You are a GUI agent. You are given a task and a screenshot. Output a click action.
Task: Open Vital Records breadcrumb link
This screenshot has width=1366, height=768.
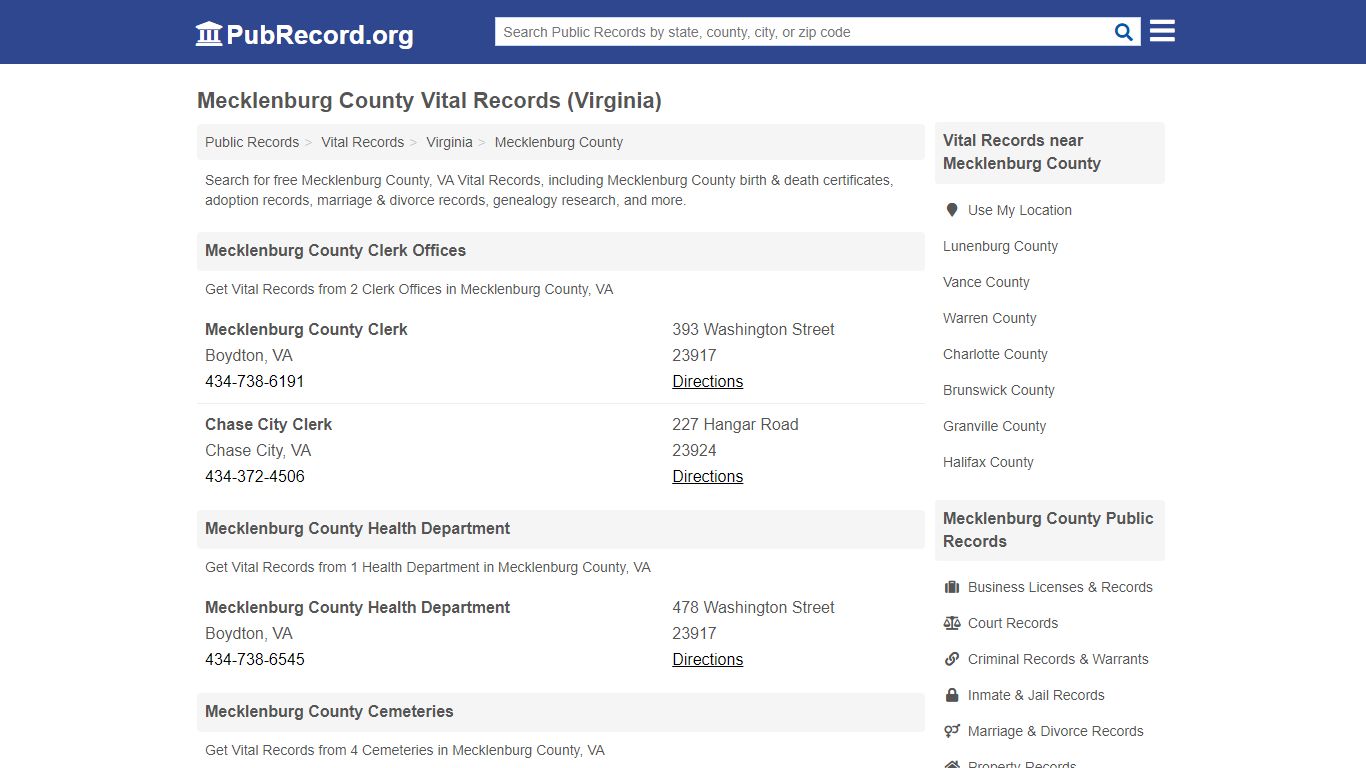tap(362, 142)
